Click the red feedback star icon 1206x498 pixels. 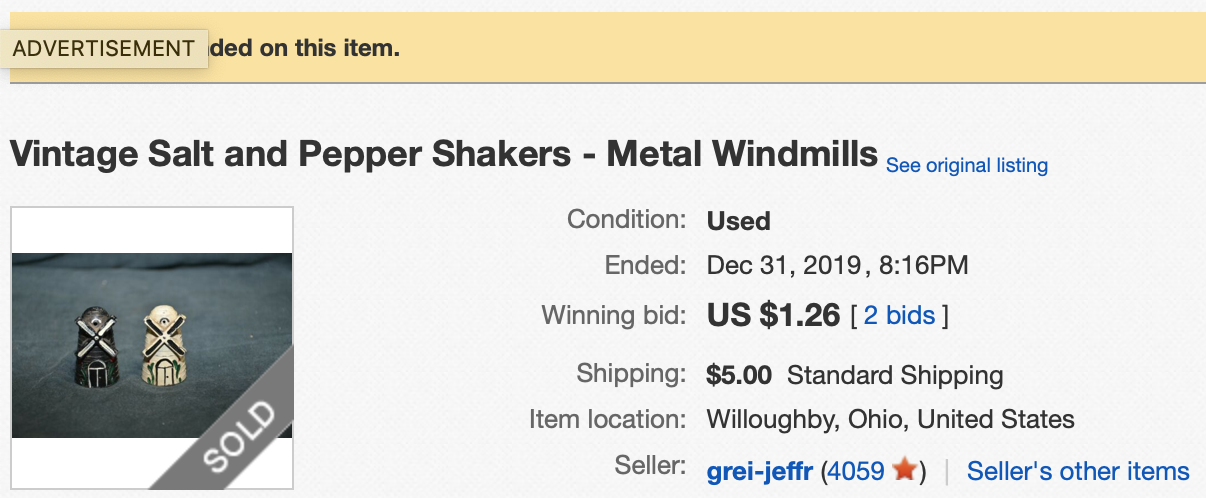(904, 470)
